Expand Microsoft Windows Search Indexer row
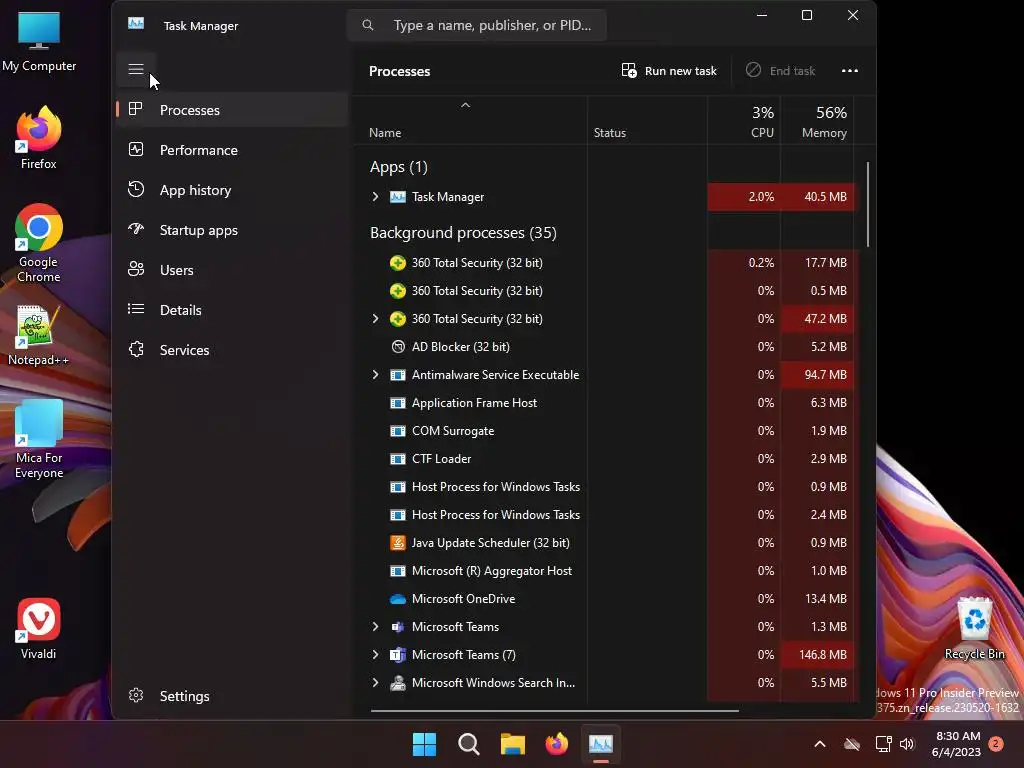The height and width of the screenshot is (768, 1024). click(x=376, y=683)
